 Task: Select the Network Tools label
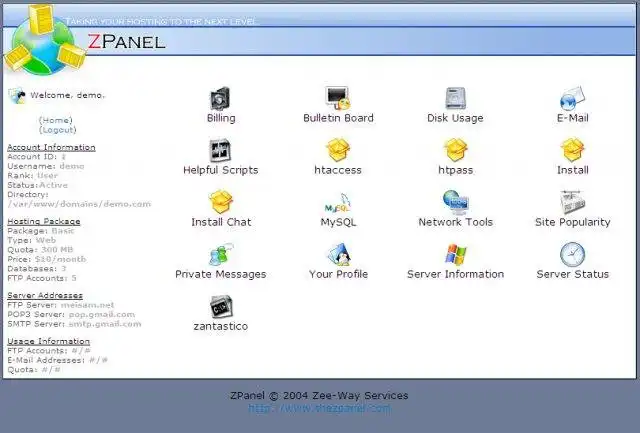pos(456,222)
